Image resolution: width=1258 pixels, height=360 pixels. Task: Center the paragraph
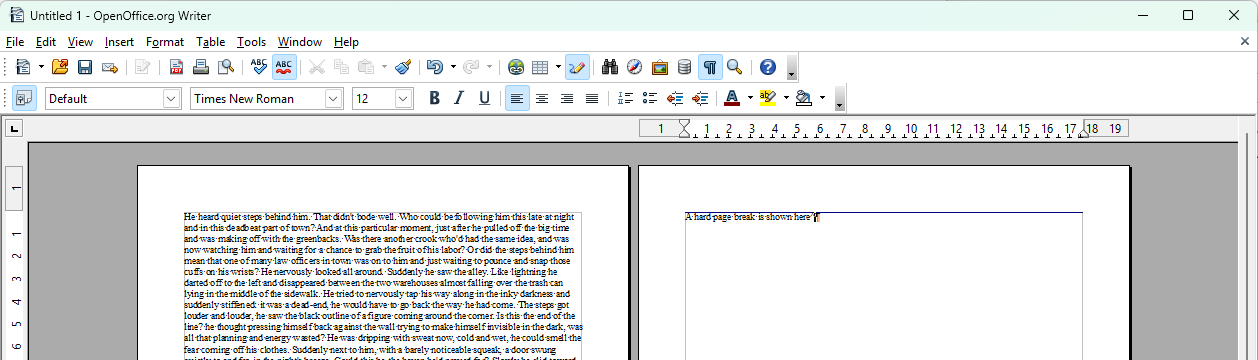coord(542,98)
